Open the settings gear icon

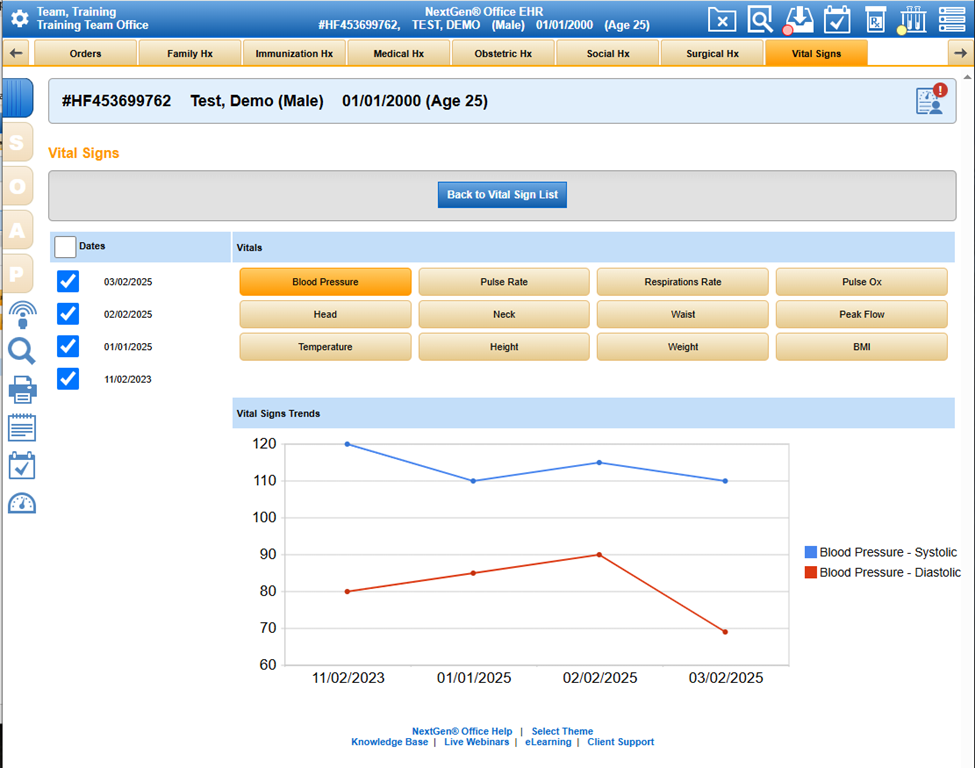click(19, 19)
